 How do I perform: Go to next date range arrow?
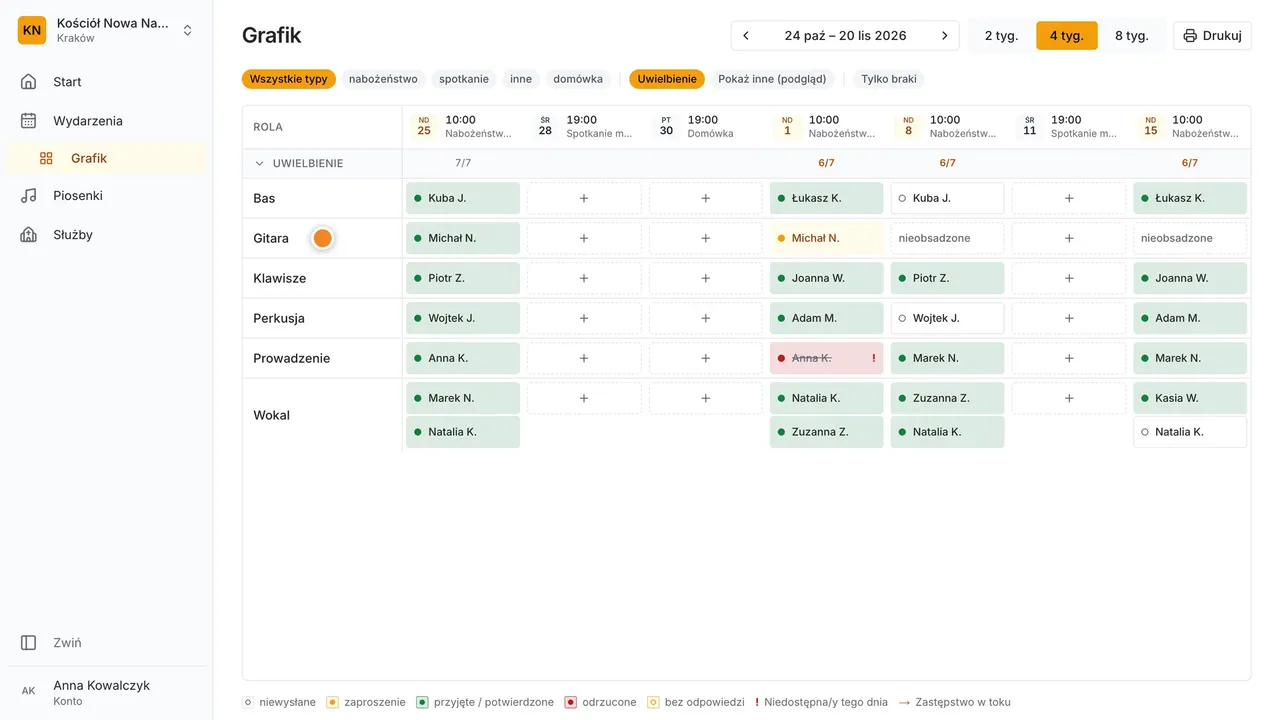pyautogui.click(x=944, y=36)
